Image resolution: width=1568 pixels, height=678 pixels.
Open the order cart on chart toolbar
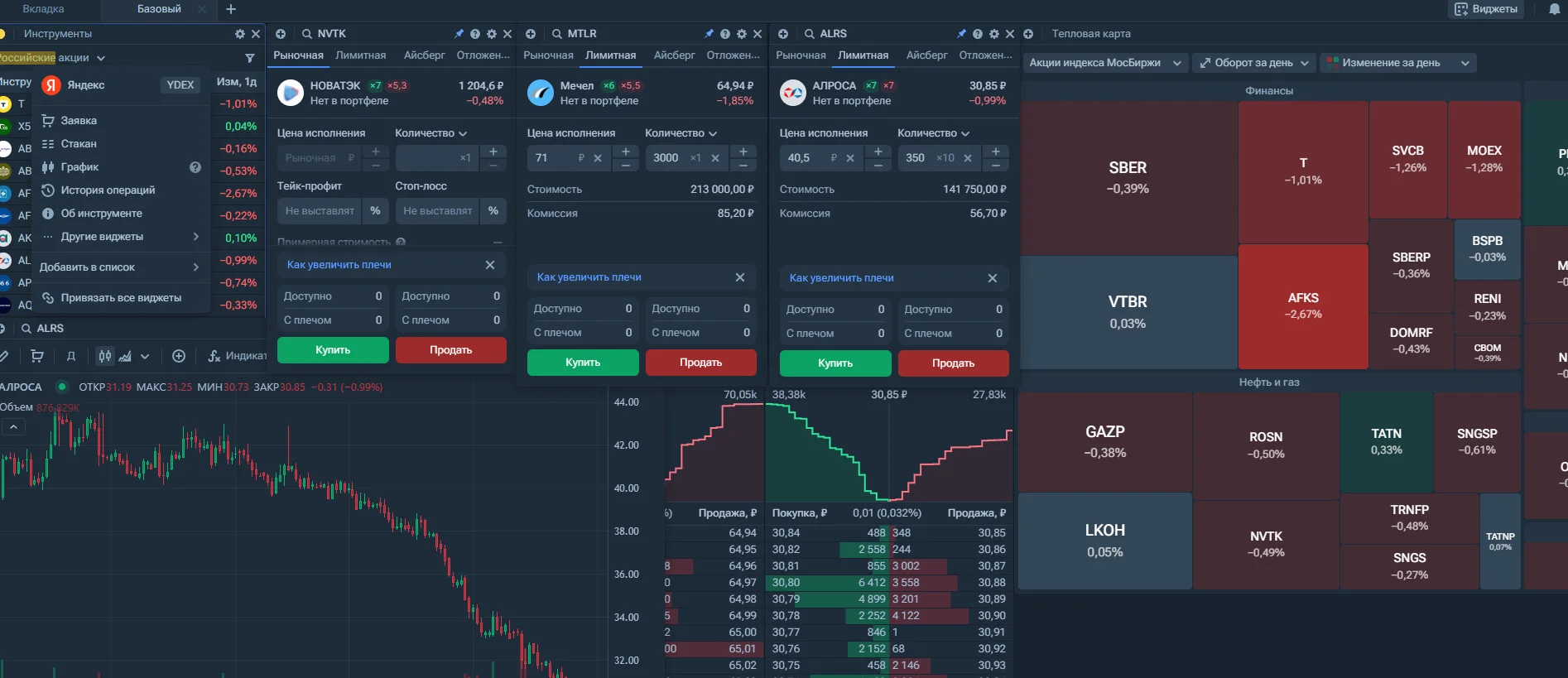pyautogui.click(x=37, y=356)
